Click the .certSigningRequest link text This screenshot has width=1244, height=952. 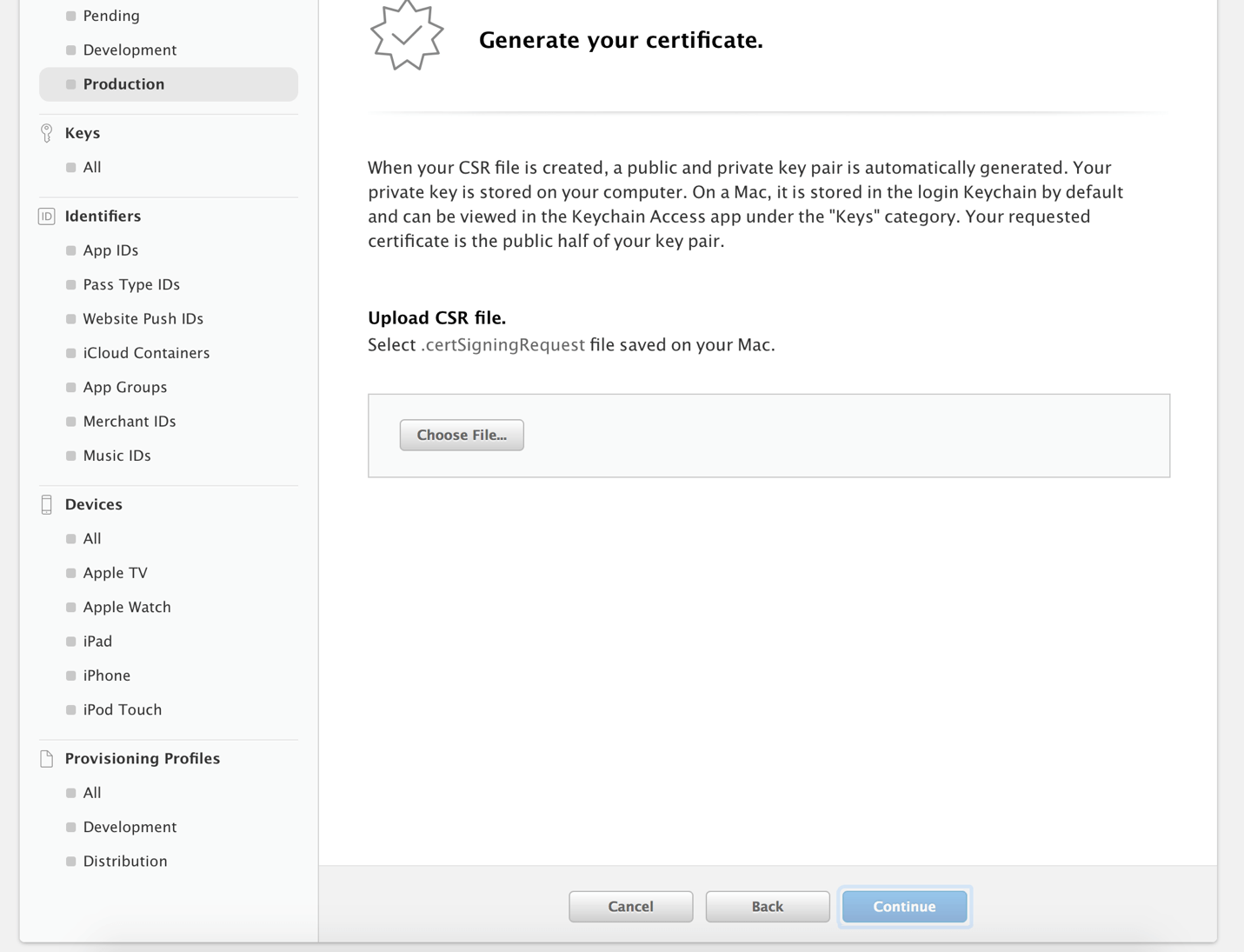point(502,345)
